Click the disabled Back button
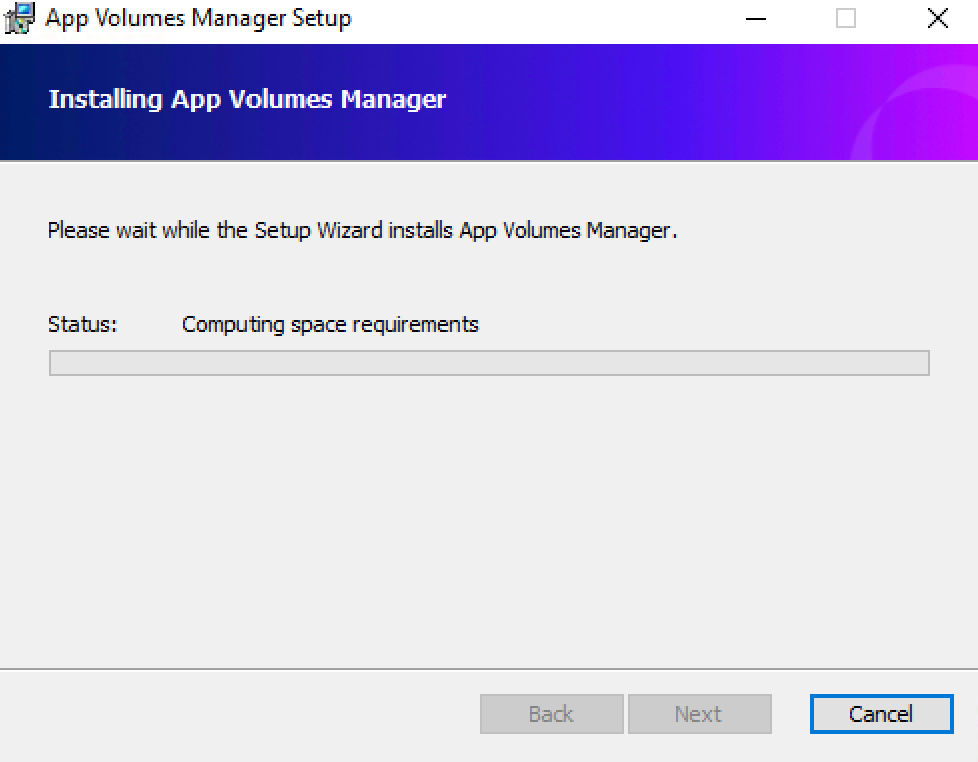This screenshot has width=978, height=762. 551,713
